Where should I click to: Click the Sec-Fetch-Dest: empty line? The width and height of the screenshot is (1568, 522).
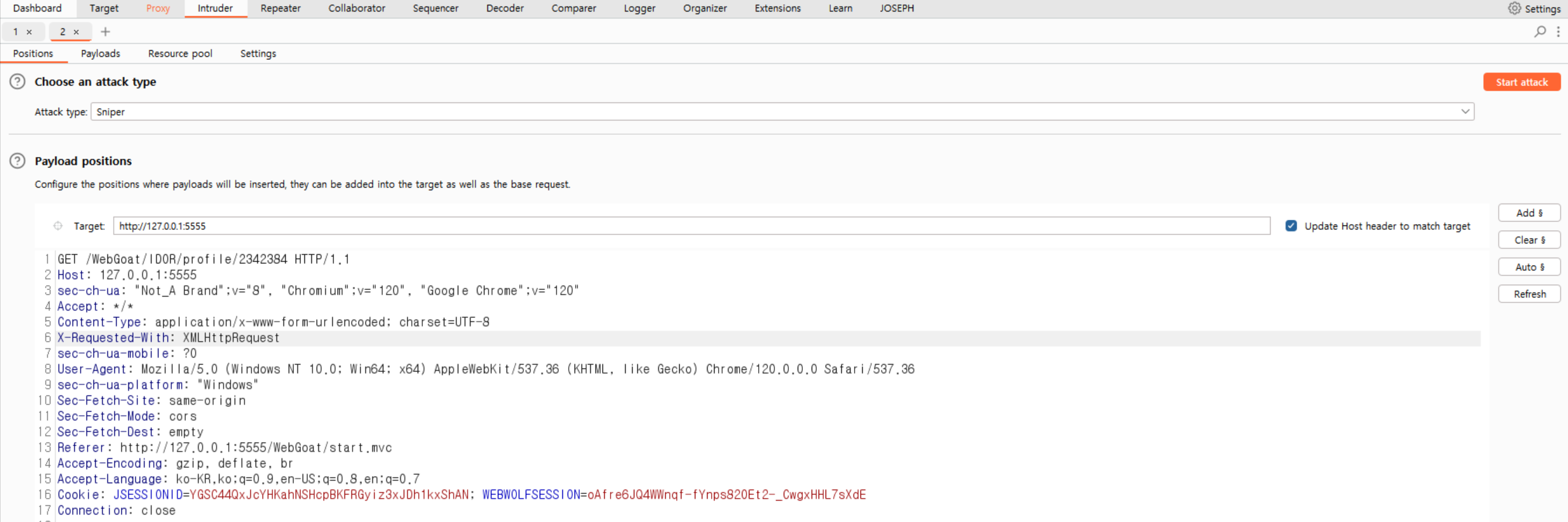130,432
